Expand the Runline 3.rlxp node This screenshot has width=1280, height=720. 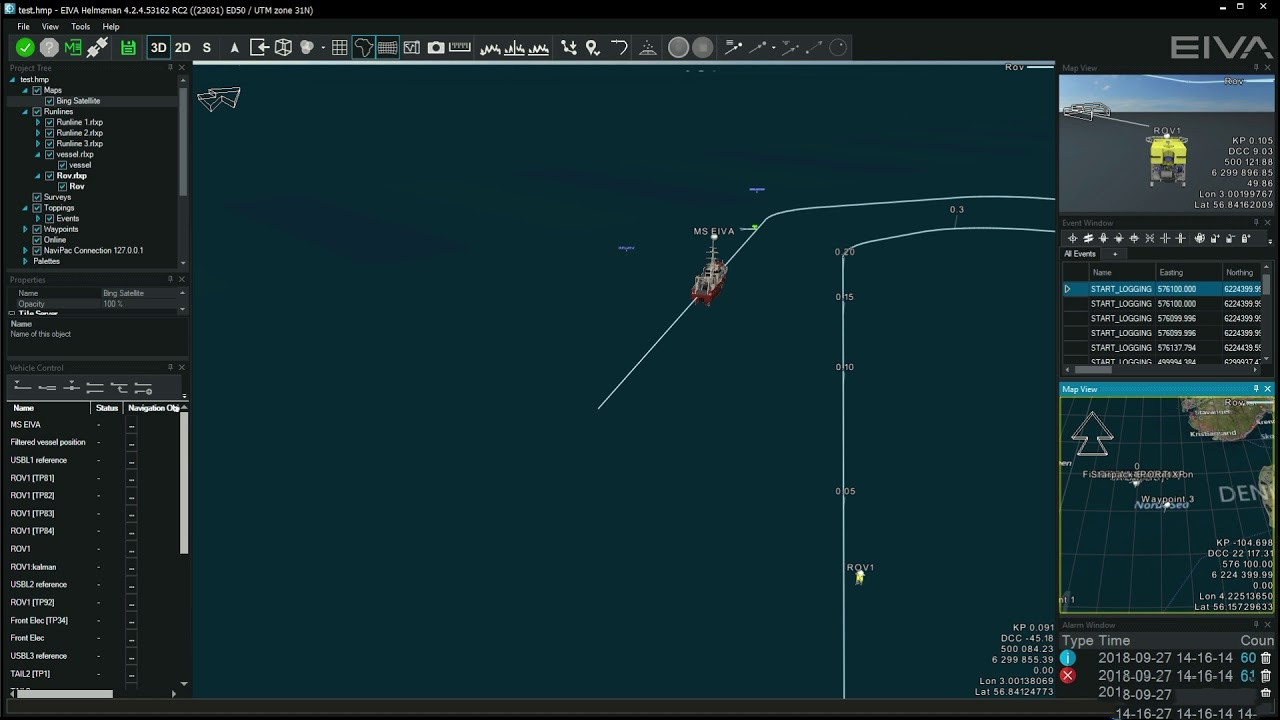[x=38, y=144]
